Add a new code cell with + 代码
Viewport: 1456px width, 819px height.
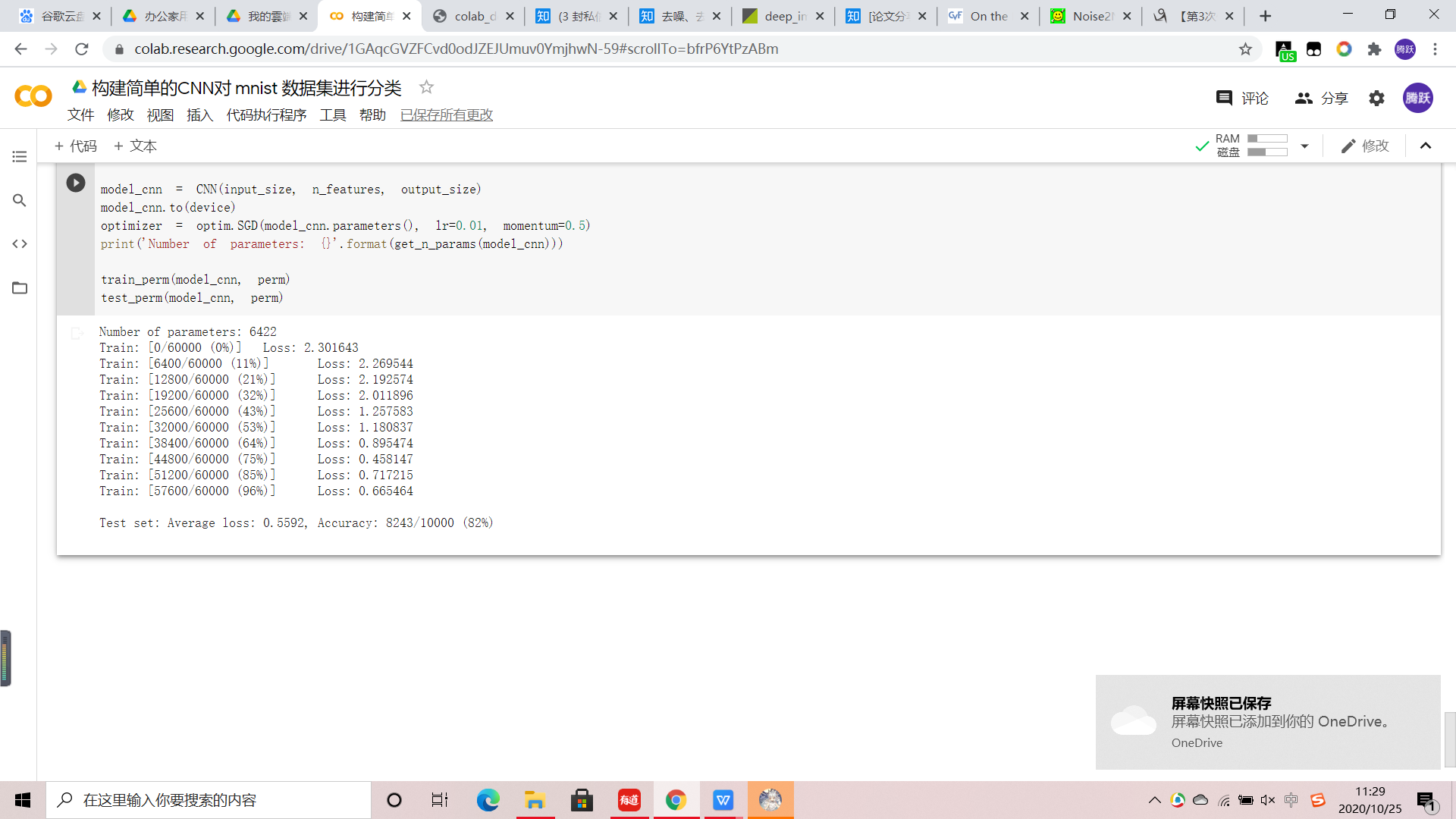[76, 146]
